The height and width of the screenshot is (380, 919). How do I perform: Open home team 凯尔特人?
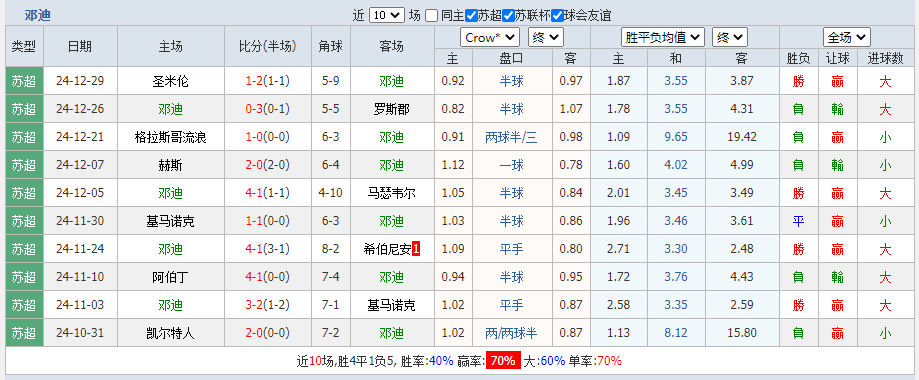click(x=171, y=333)
